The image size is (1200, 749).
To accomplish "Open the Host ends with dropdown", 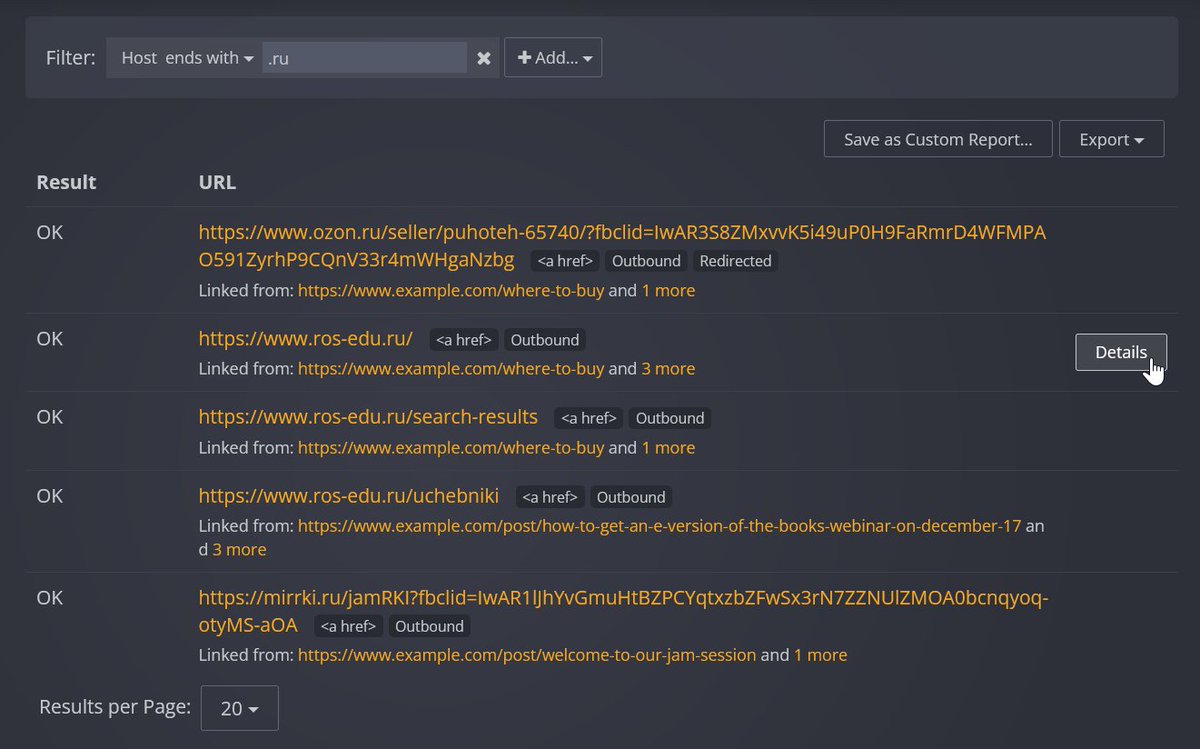I will click(x=187, y=58).
